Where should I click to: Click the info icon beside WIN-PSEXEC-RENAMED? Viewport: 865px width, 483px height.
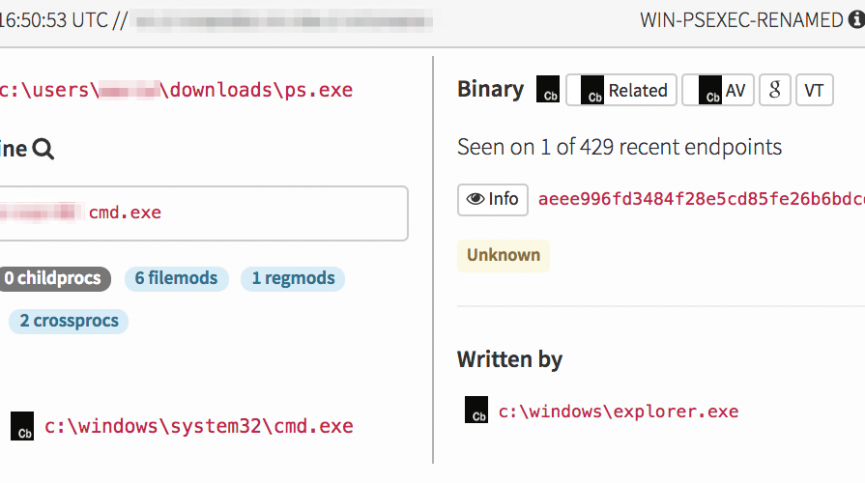click(856, 20)
